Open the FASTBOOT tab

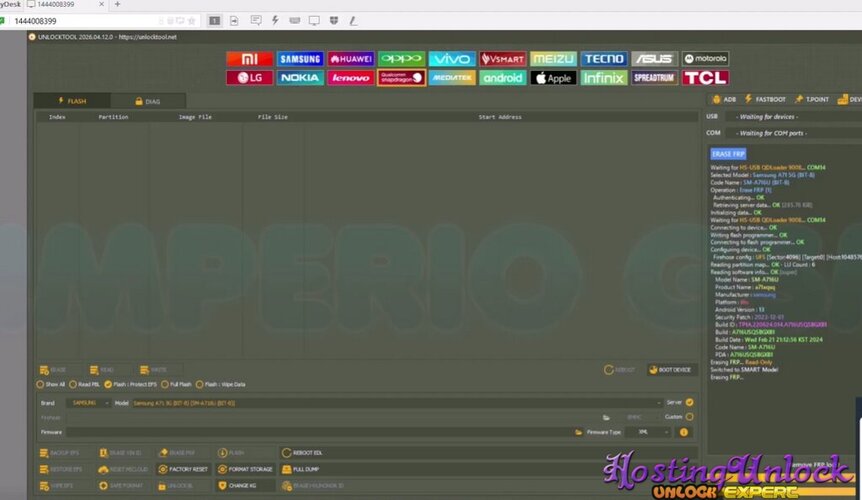(765, 99)
